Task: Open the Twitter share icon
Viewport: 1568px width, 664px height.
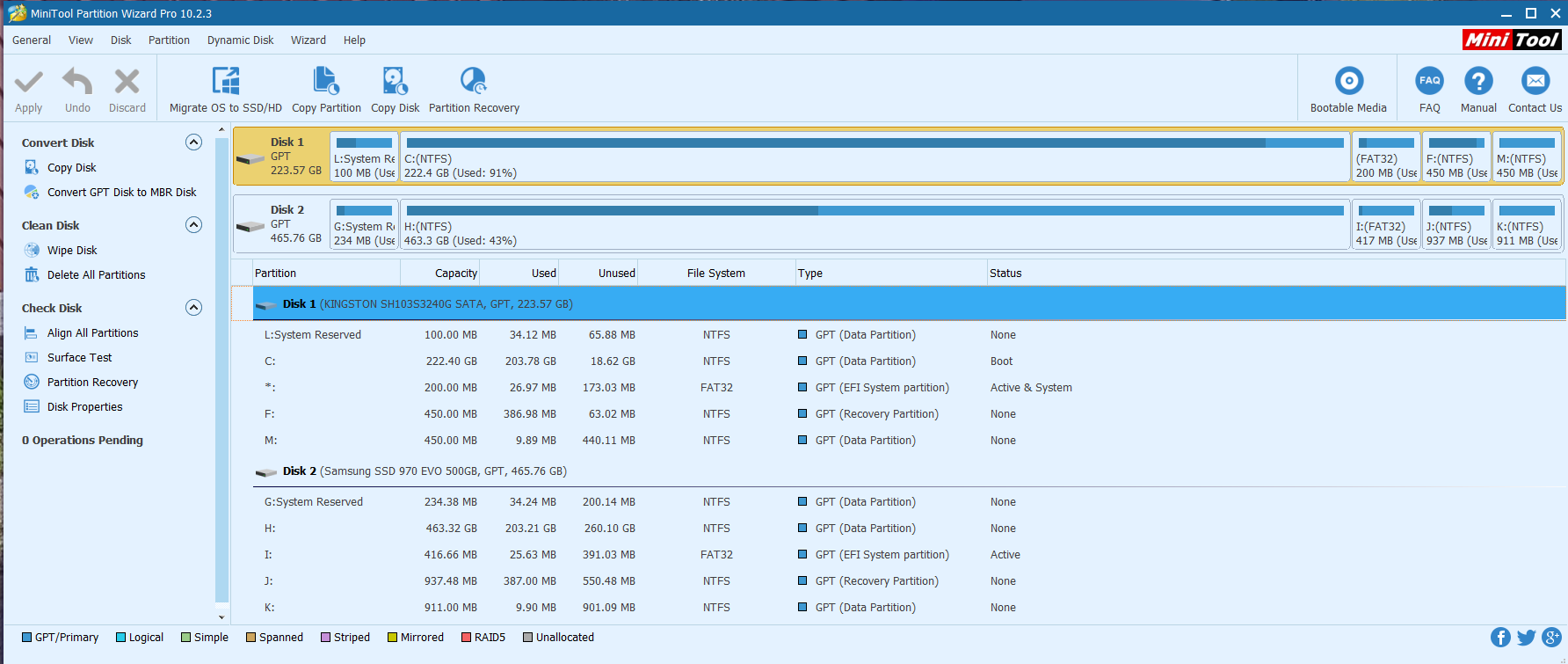Action: click(1527, 638)
